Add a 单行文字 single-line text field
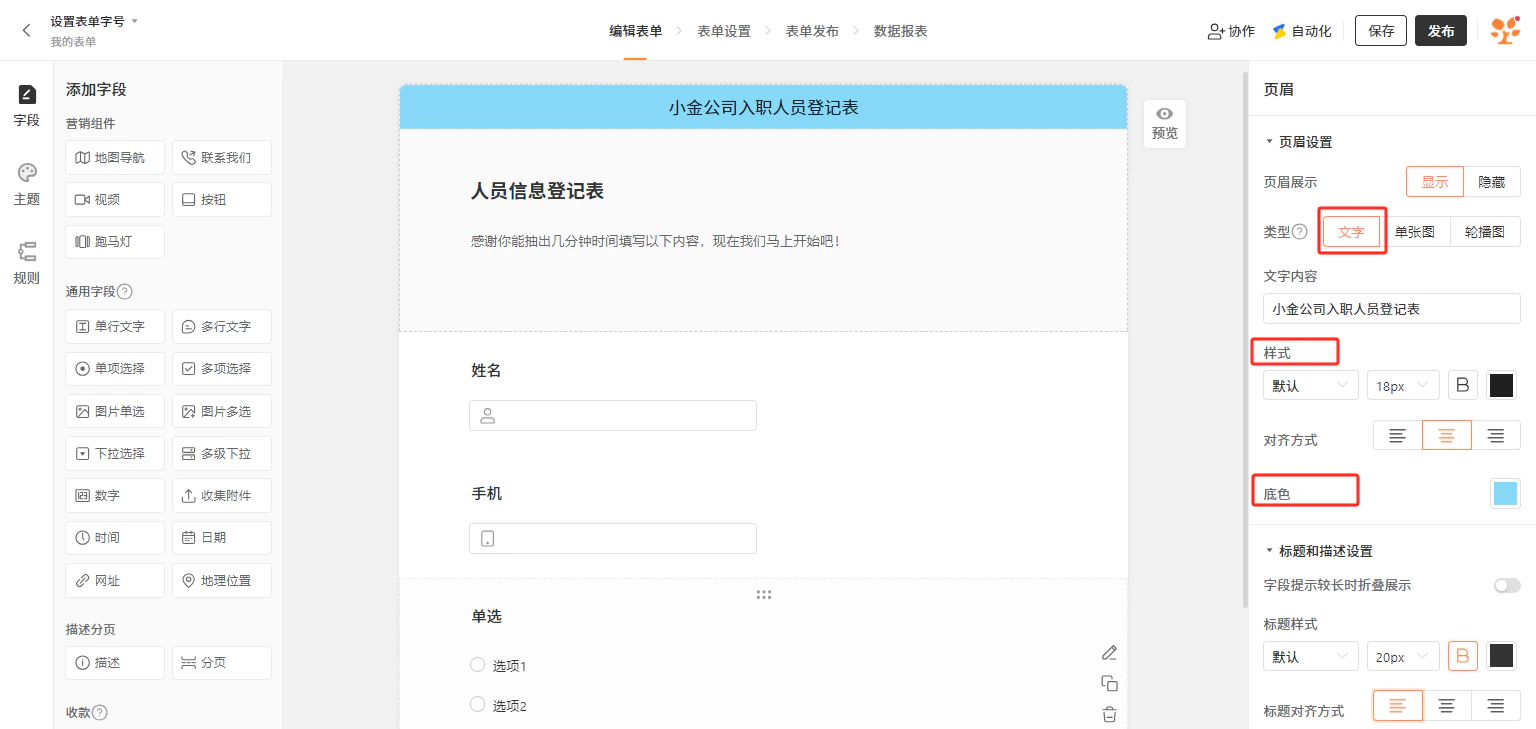Image resolution: width=1536 pixels, height=729 pixels. click(x=115, y=326)
